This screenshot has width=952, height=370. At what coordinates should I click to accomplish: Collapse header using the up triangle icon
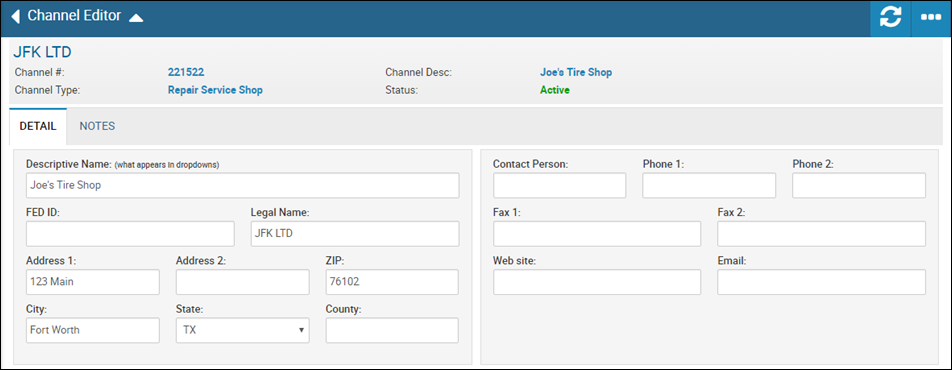pyautogui.click(x=136, y=18)
